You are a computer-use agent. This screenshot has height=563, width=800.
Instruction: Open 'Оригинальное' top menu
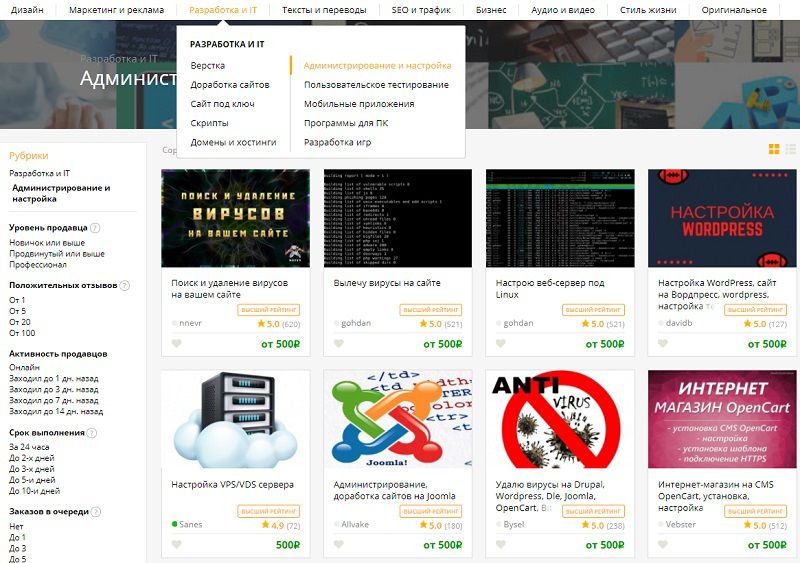click(734, 10)
